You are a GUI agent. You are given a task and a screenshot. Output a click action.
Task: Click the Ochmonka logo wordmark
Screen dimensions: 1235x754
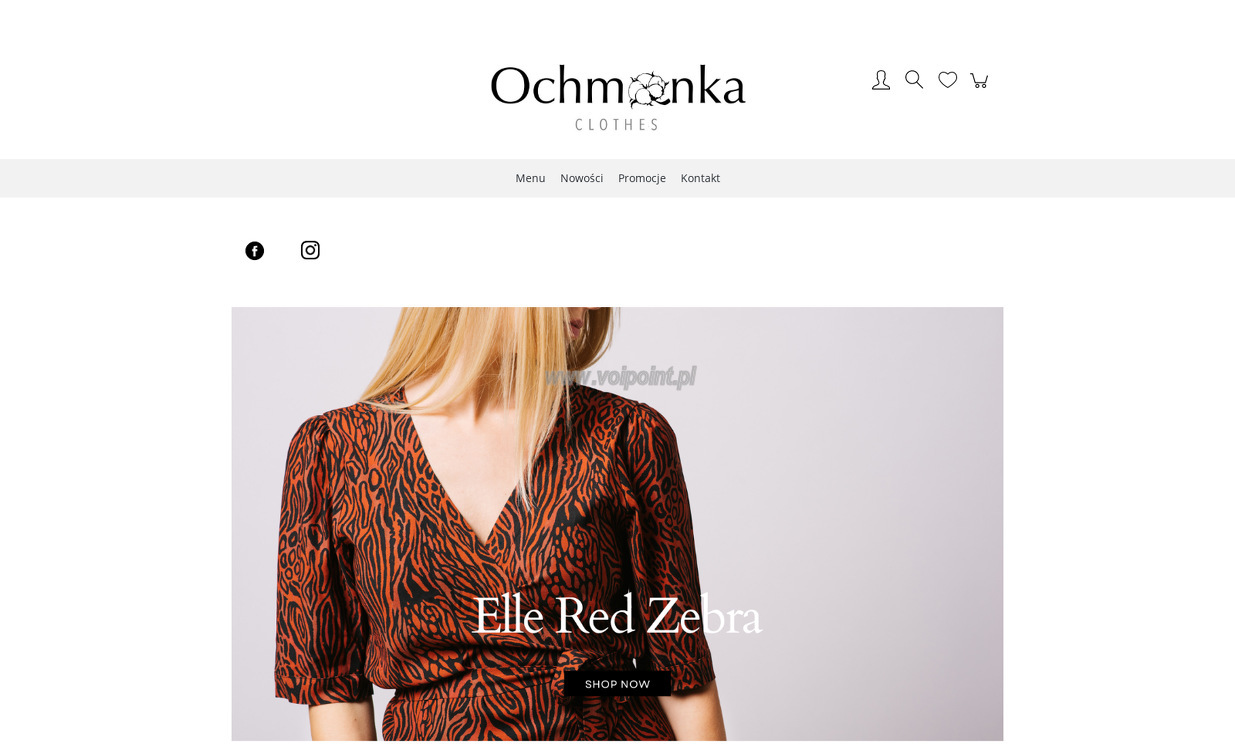(618, 87)
